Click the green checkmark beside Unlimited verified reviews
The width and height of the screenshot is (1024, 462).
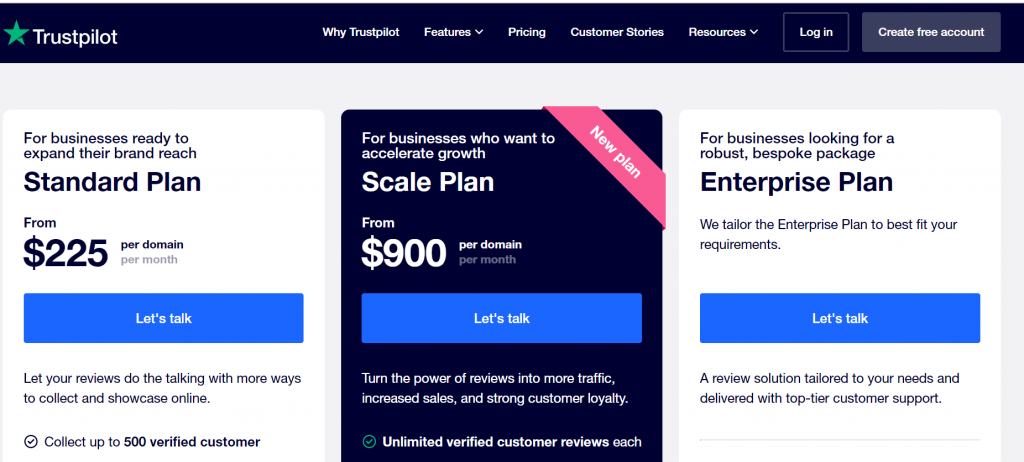tap(369, 441)
